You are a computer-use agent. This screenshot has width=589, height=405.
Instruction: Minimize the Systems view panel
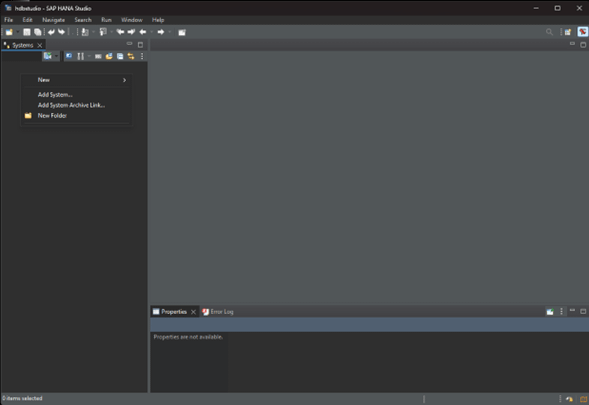pyautogui.click(x=130, y=44)
